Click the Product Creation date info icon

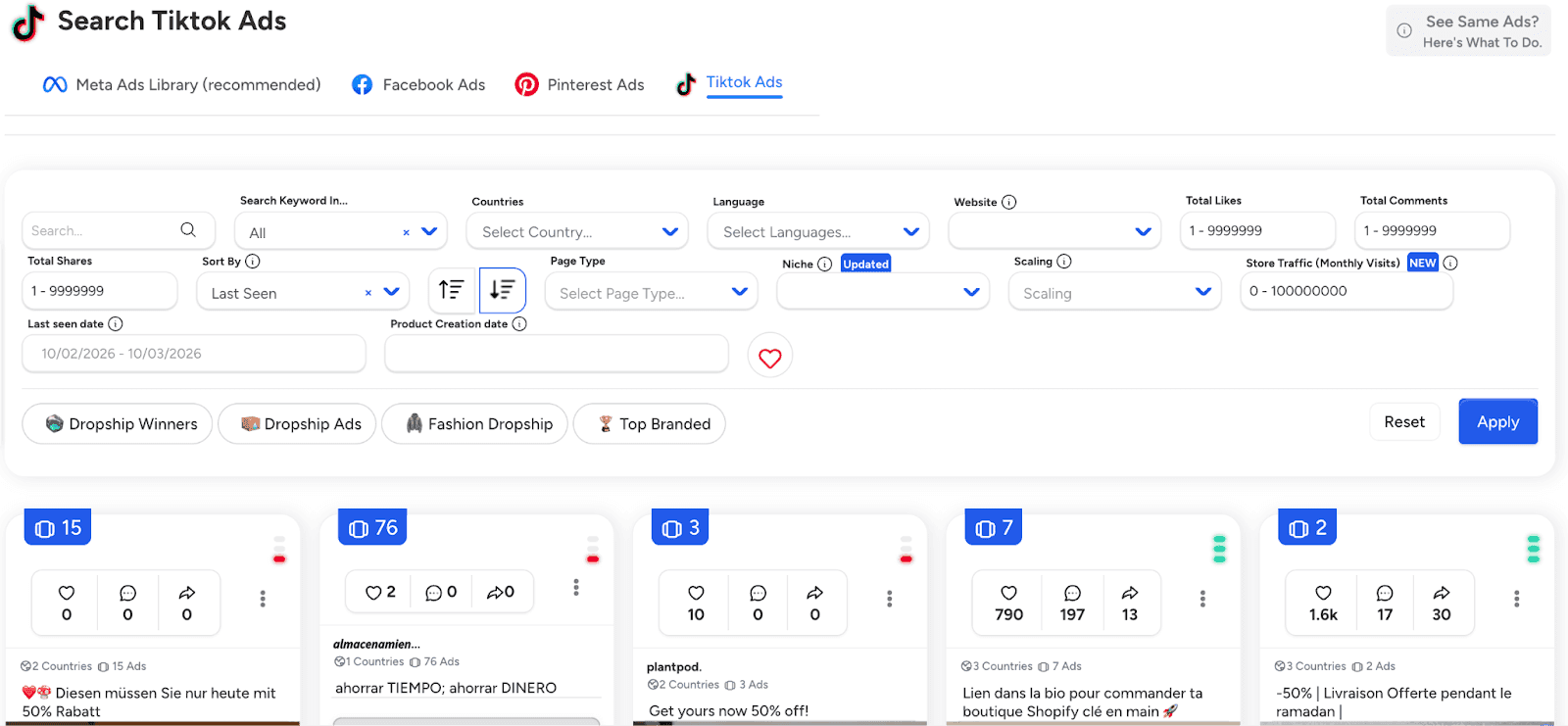click(x=519, y=324)
